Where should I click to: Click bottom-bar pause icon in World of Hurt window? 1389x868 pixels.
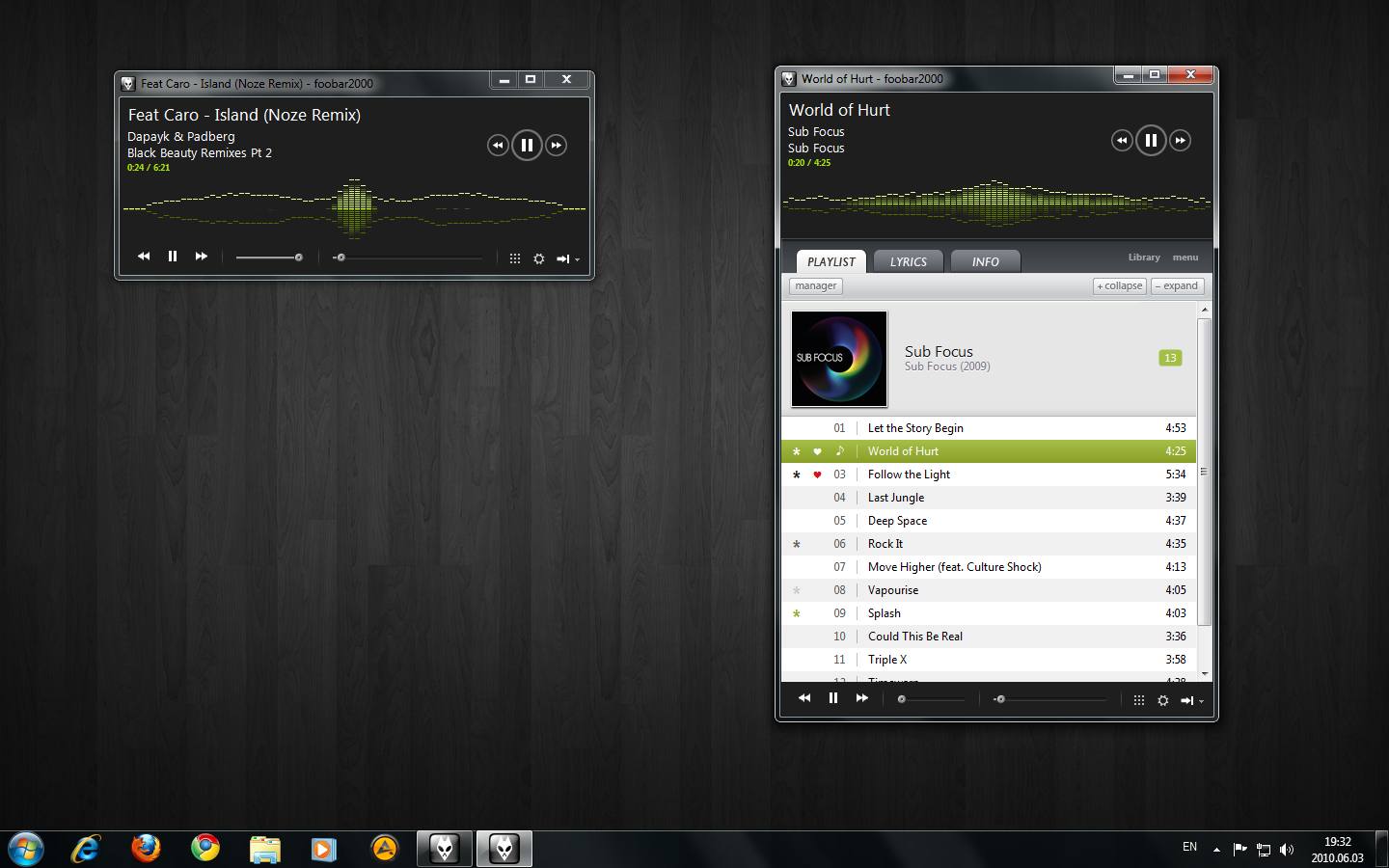click(833, 698)
